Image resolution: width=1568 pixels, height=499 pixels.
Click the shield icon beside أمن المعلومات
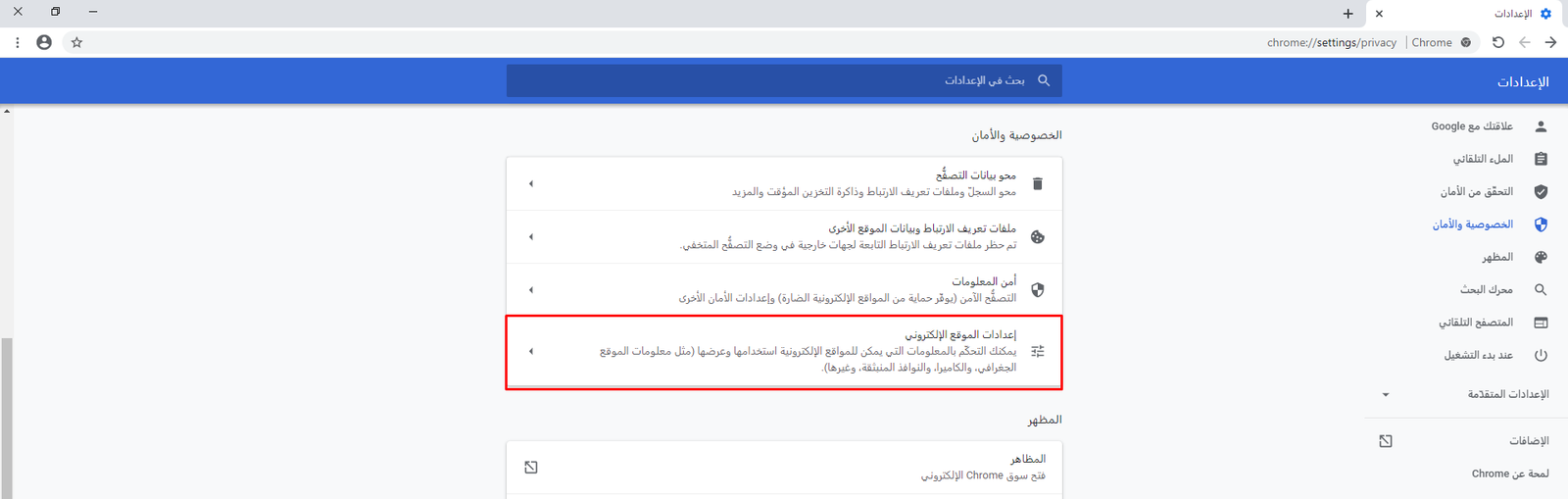[x=1038, y=290]
